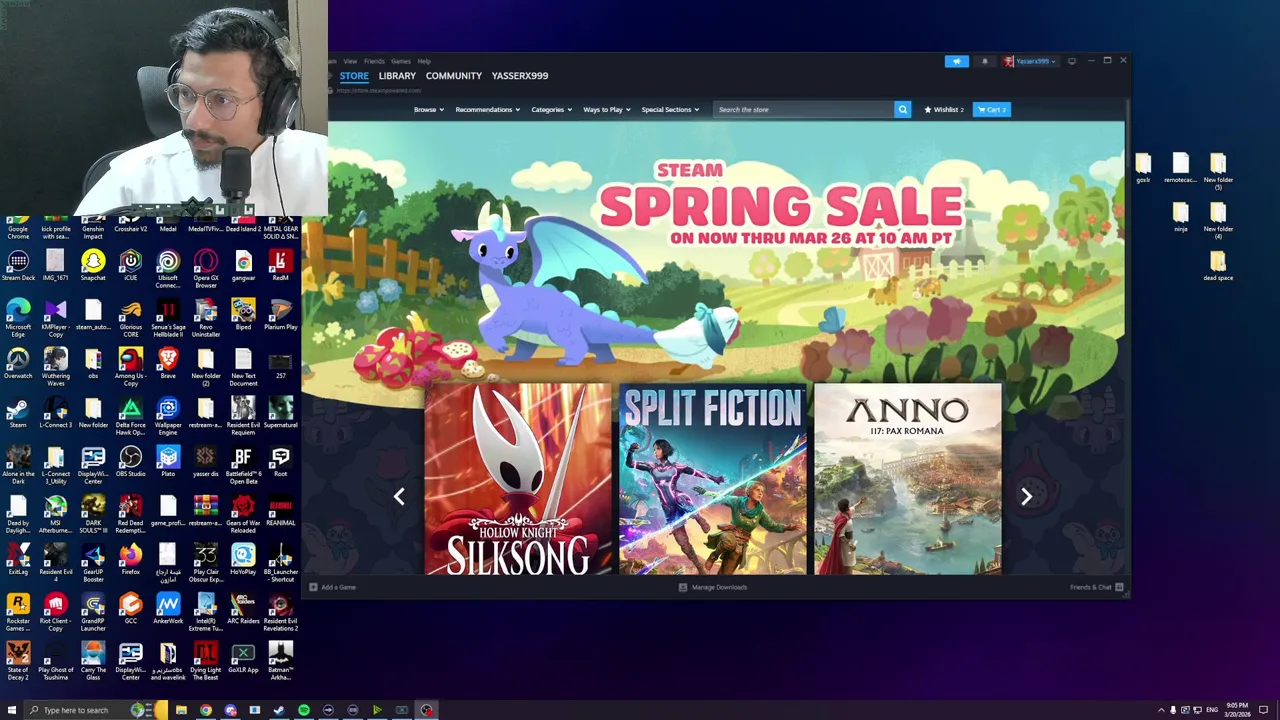
Task: Open the Steam Friends menu
Action: (374, 61)
